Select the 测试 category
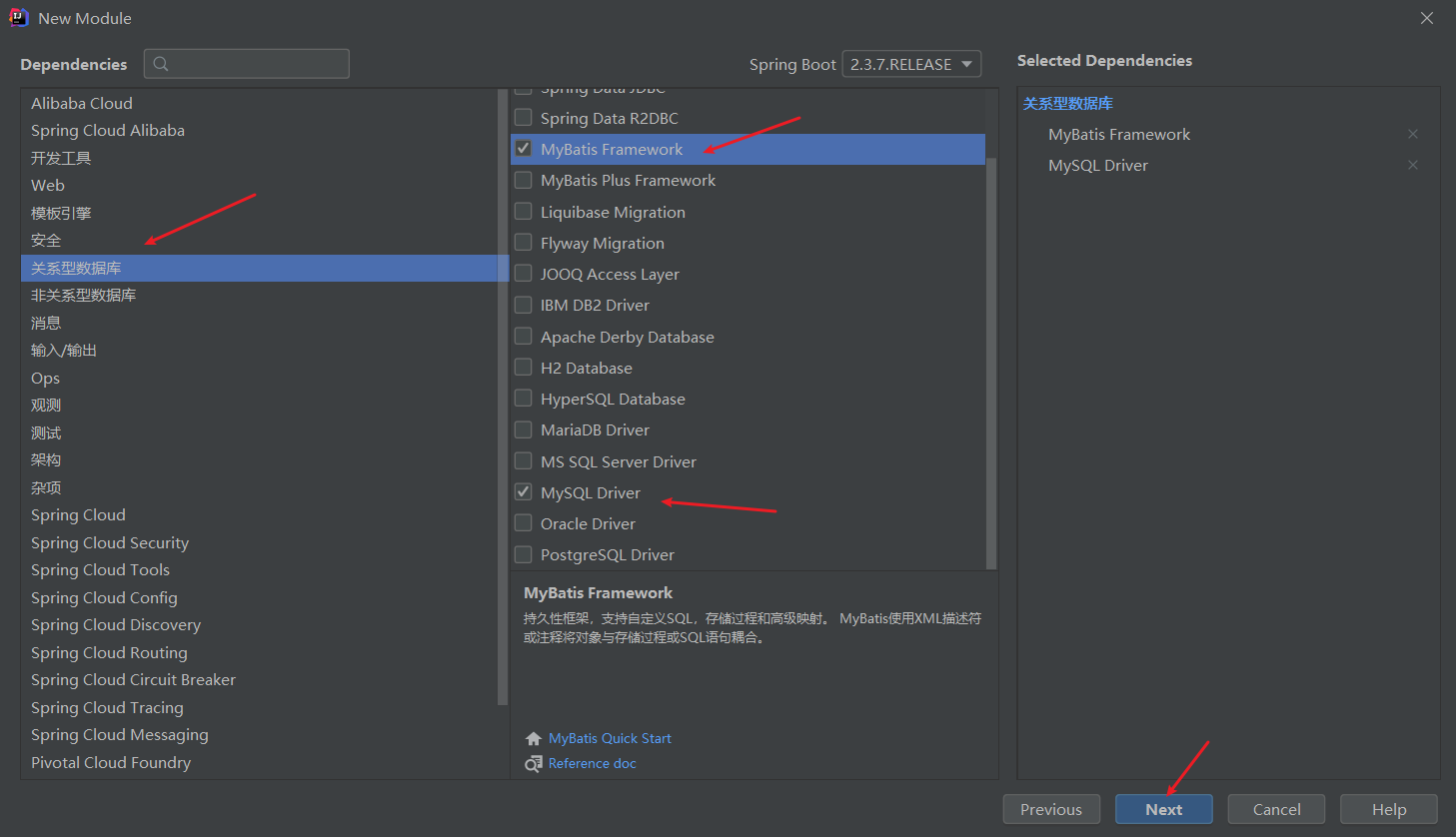This screenshot has height=837, width=1456. coord(259,432)
